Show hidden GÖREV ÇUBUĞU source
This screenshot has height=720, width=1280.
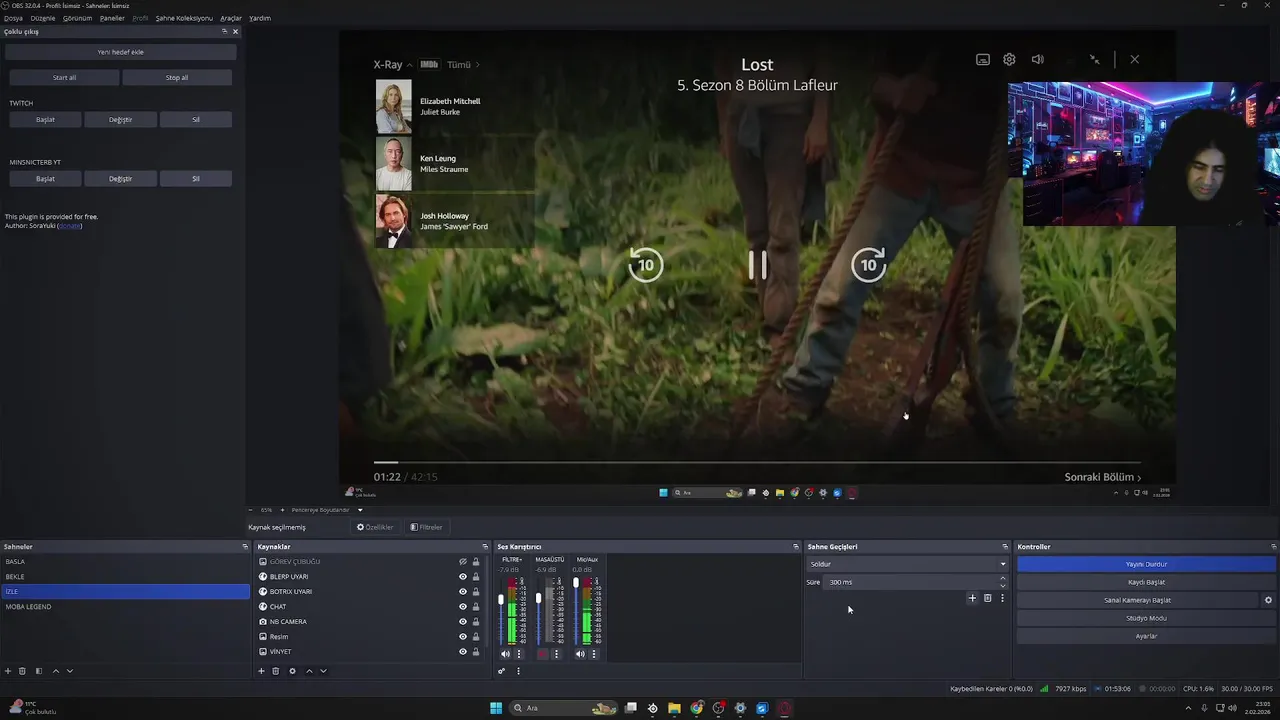(463, 562)
